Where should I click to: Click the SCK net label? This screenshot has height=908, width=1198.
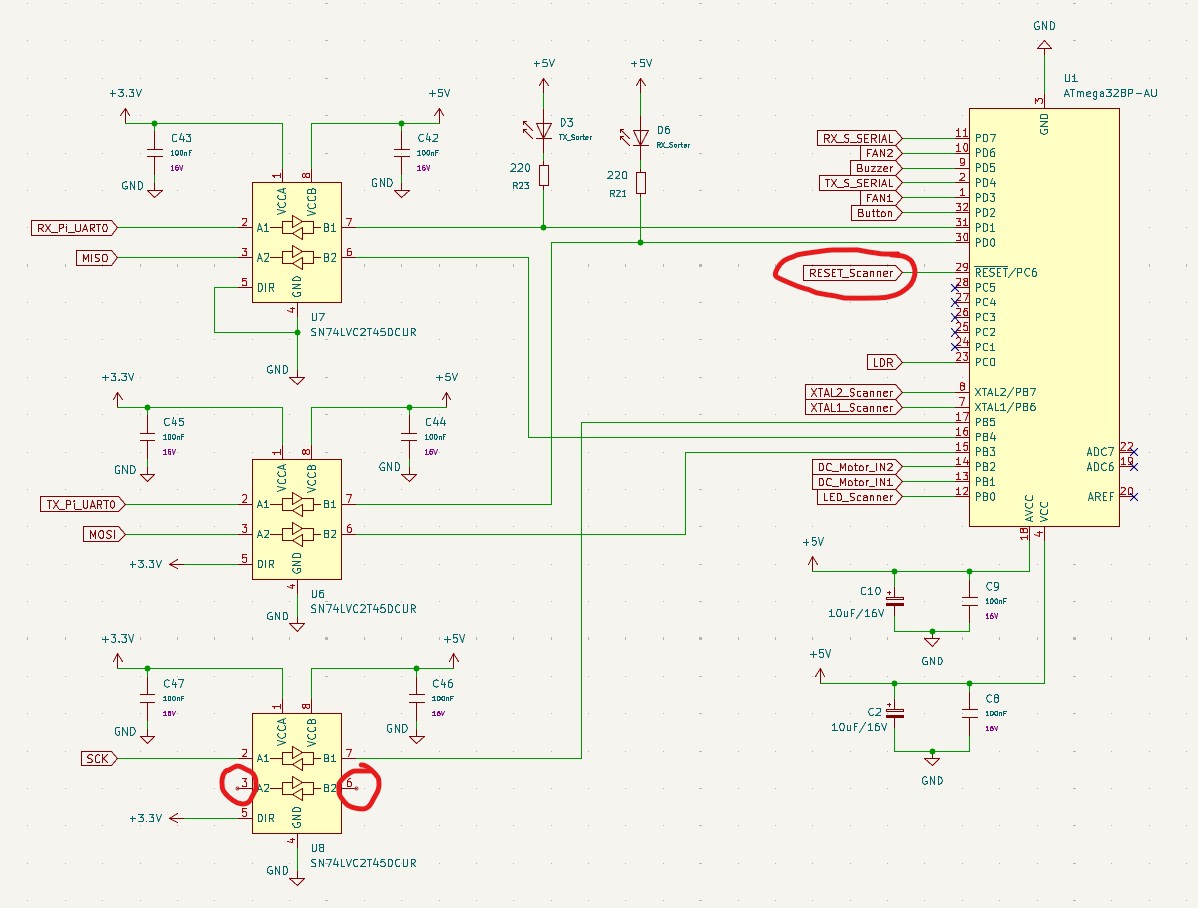[x=99, y=759]
